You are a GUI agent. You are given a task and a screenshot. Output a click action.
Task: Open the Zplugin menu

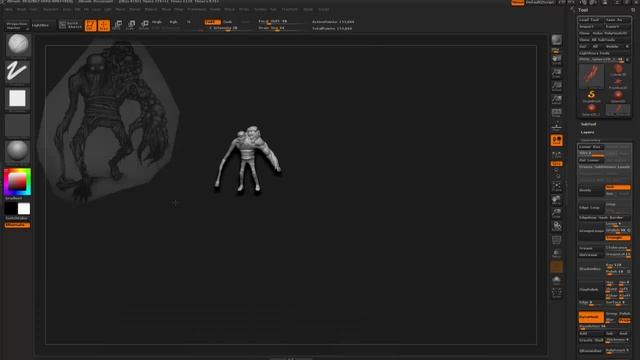[x=308, y=9]
